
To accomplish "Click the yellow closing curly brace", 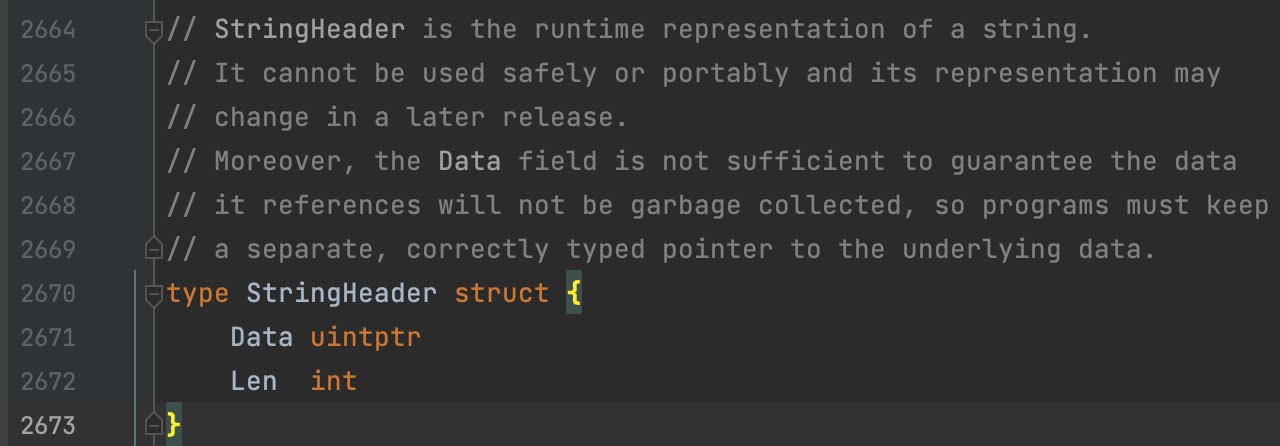I will (173, 425).
